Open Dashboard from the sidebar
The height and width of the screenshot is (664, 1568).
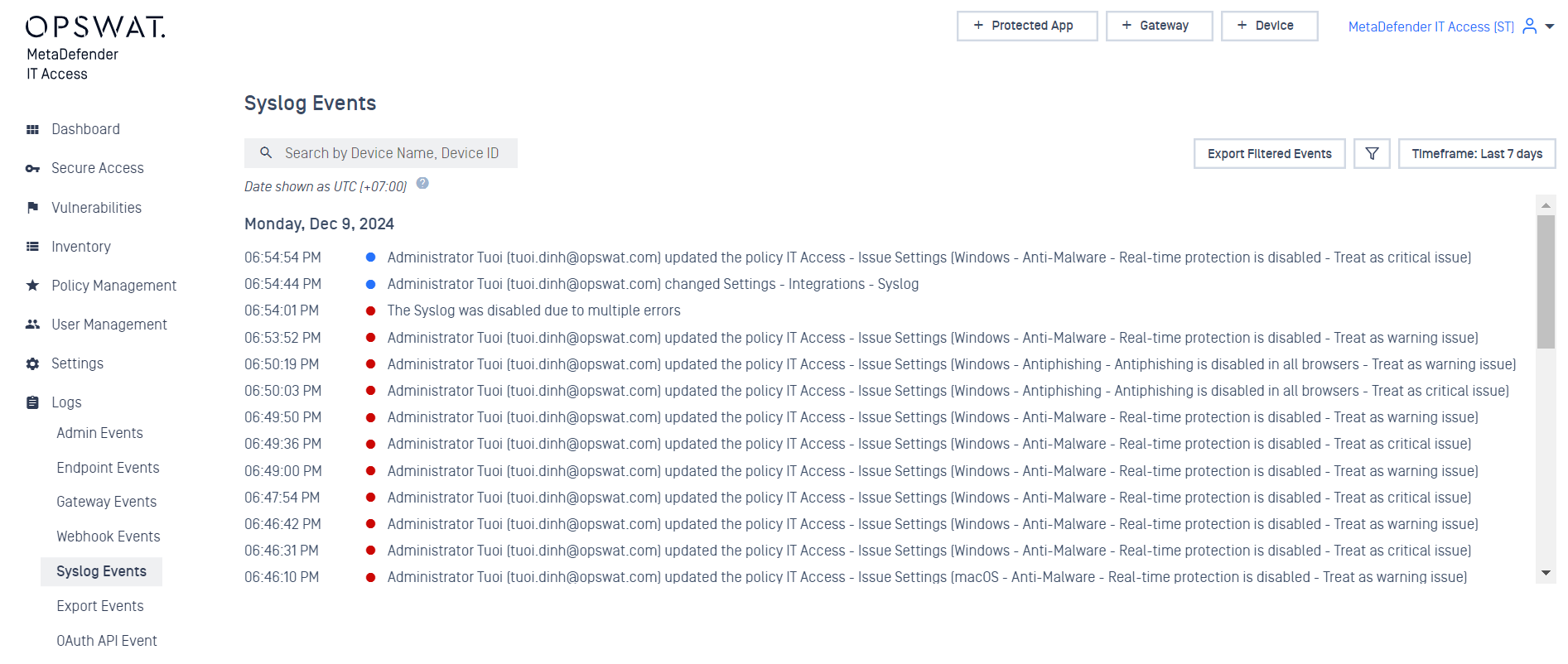click(85, 129)
